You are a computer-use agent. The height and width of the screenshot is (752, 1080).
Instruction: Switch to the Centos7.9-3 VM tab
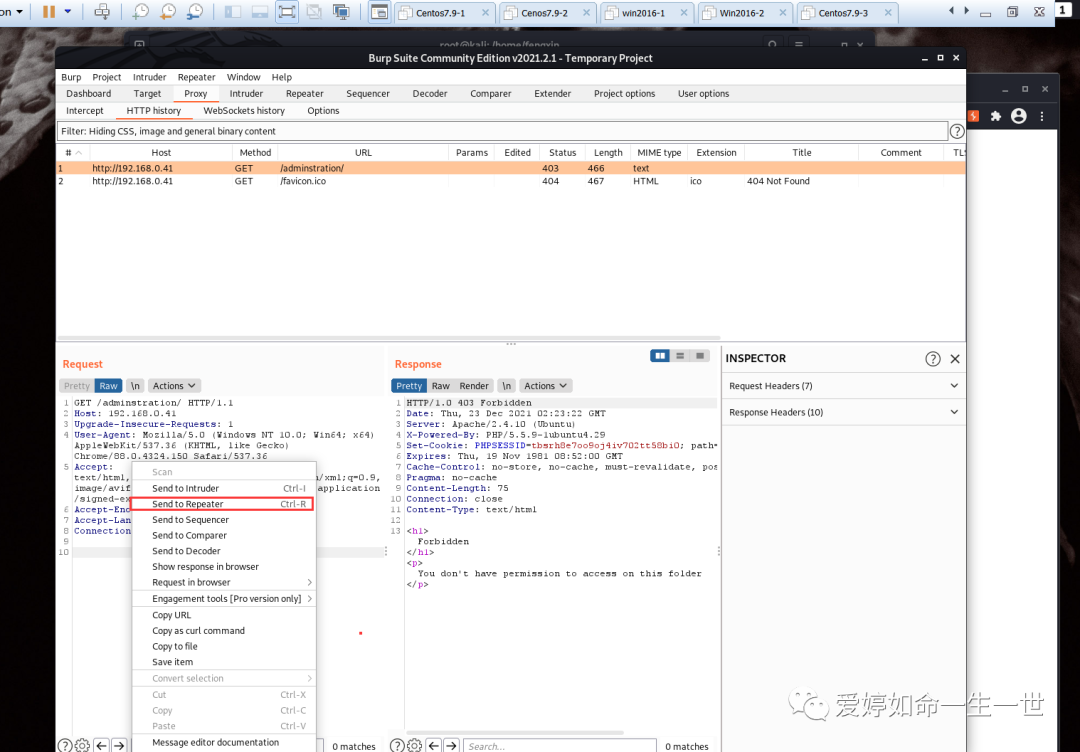(843, 13)
